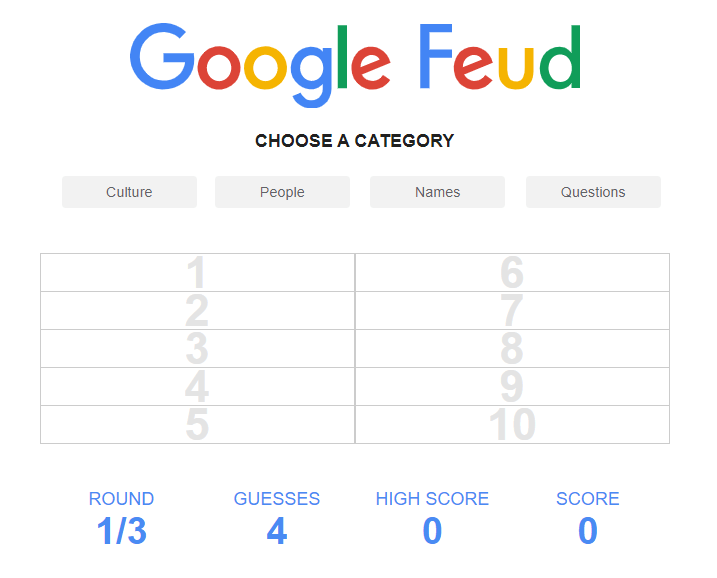717x578 pixels.
Task: Click answer slot number 8
Action: click(512, 349)
